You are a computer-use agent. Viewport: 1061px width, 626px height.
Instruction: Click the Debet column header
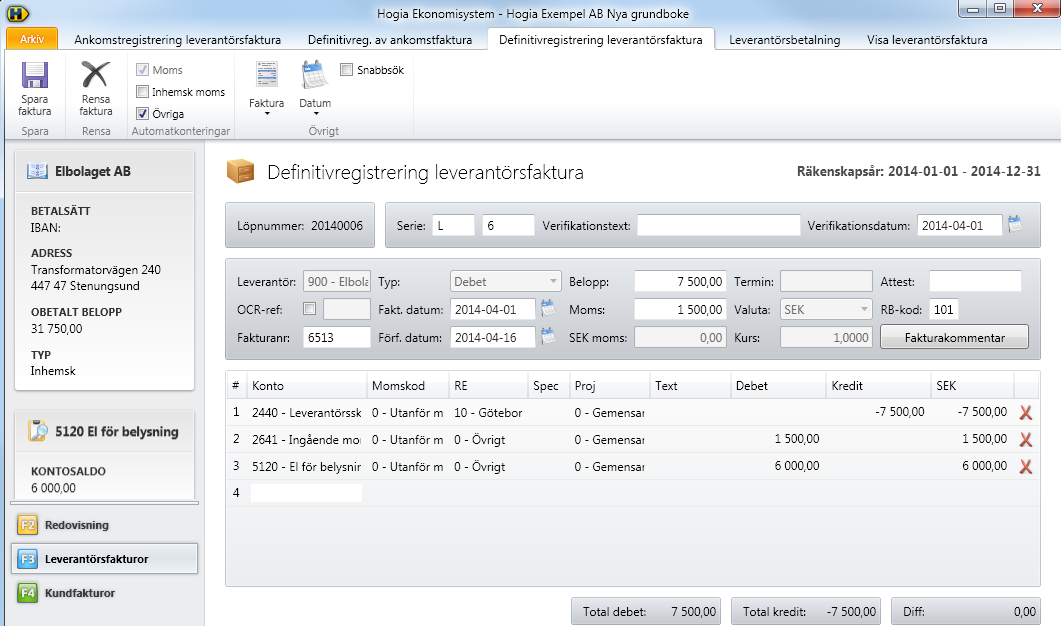pos(778,385)
